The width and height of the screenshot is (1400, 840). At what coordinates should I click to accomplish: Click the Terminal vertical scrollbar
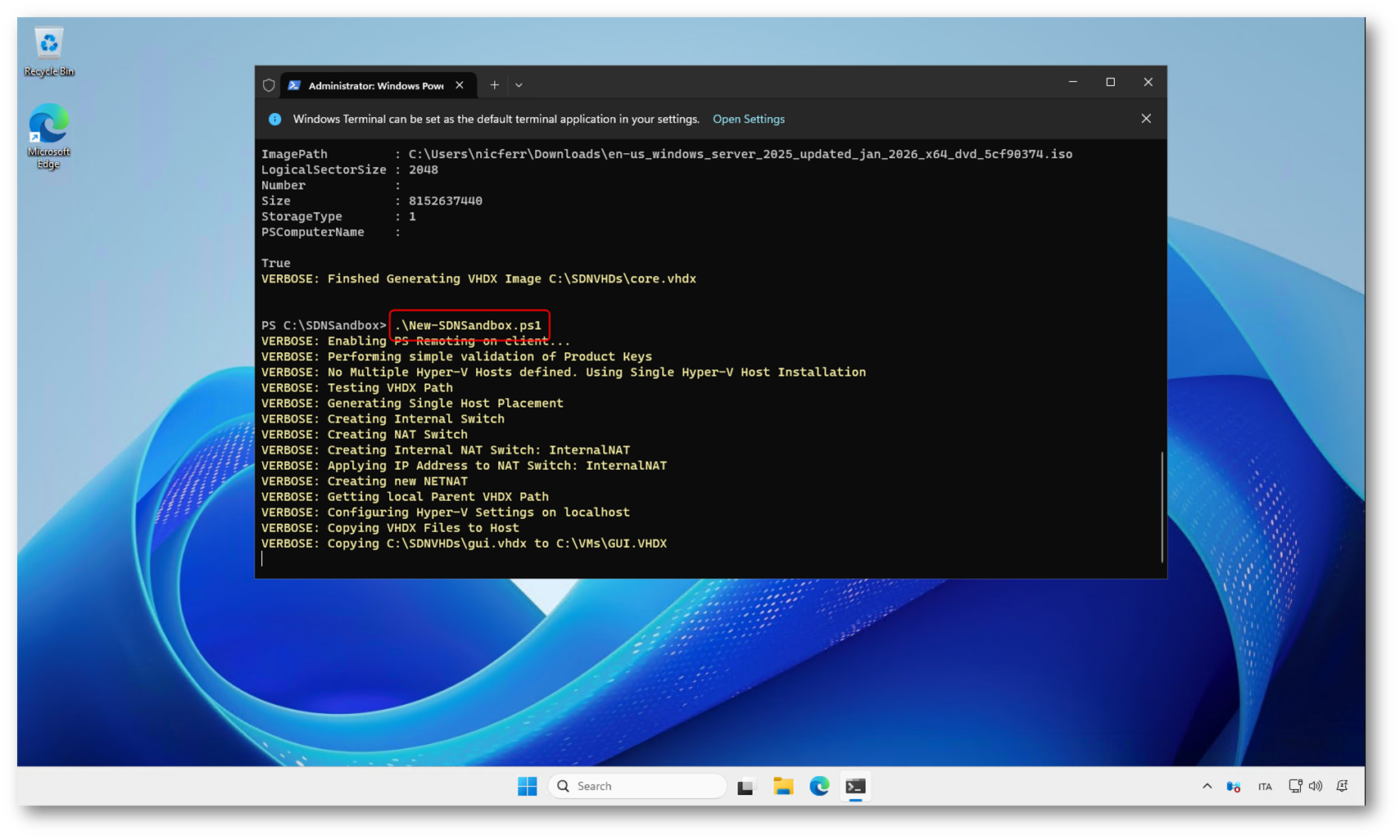click(1162, 506)
